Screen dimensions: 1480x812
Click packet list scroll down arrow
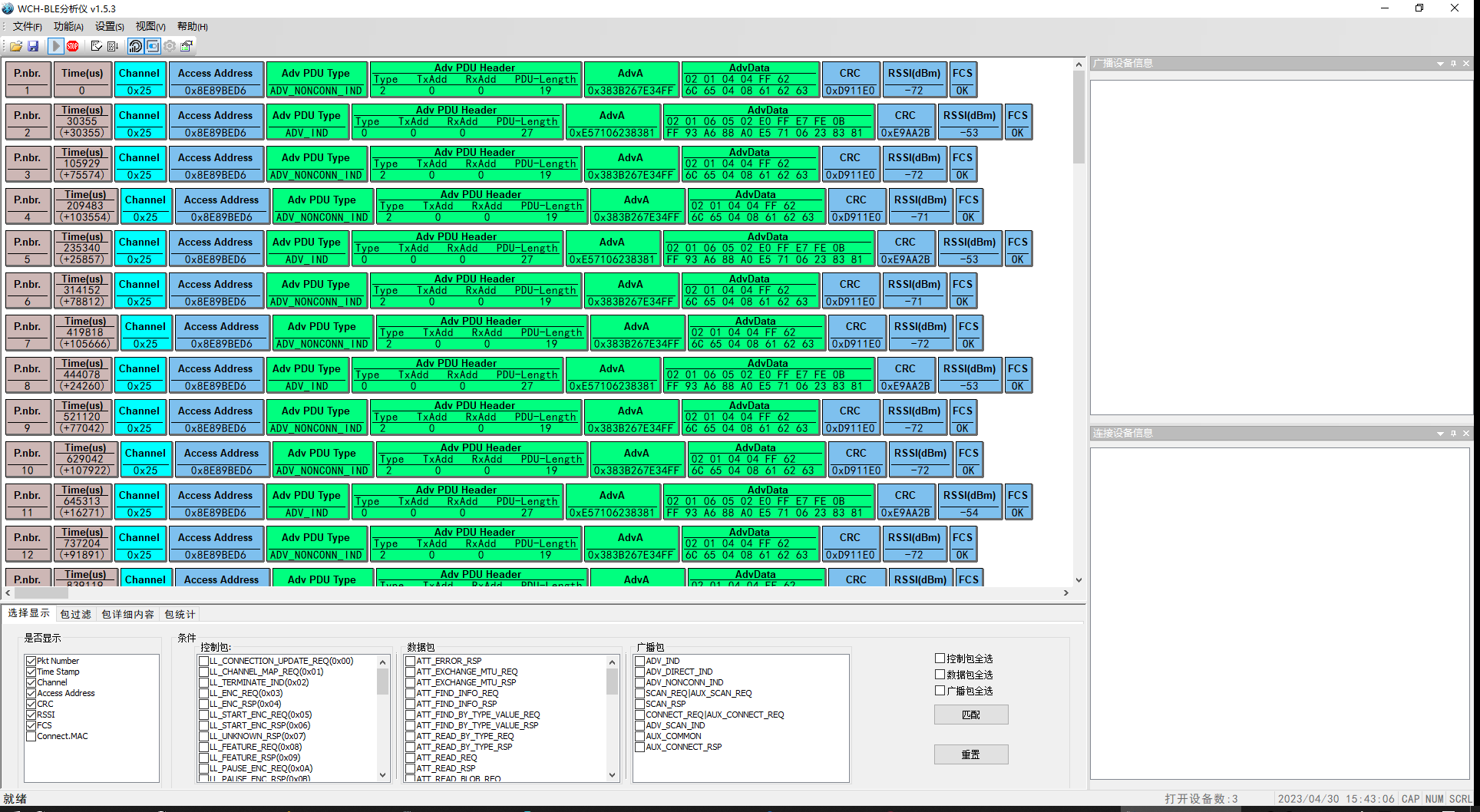(1079, 580)
